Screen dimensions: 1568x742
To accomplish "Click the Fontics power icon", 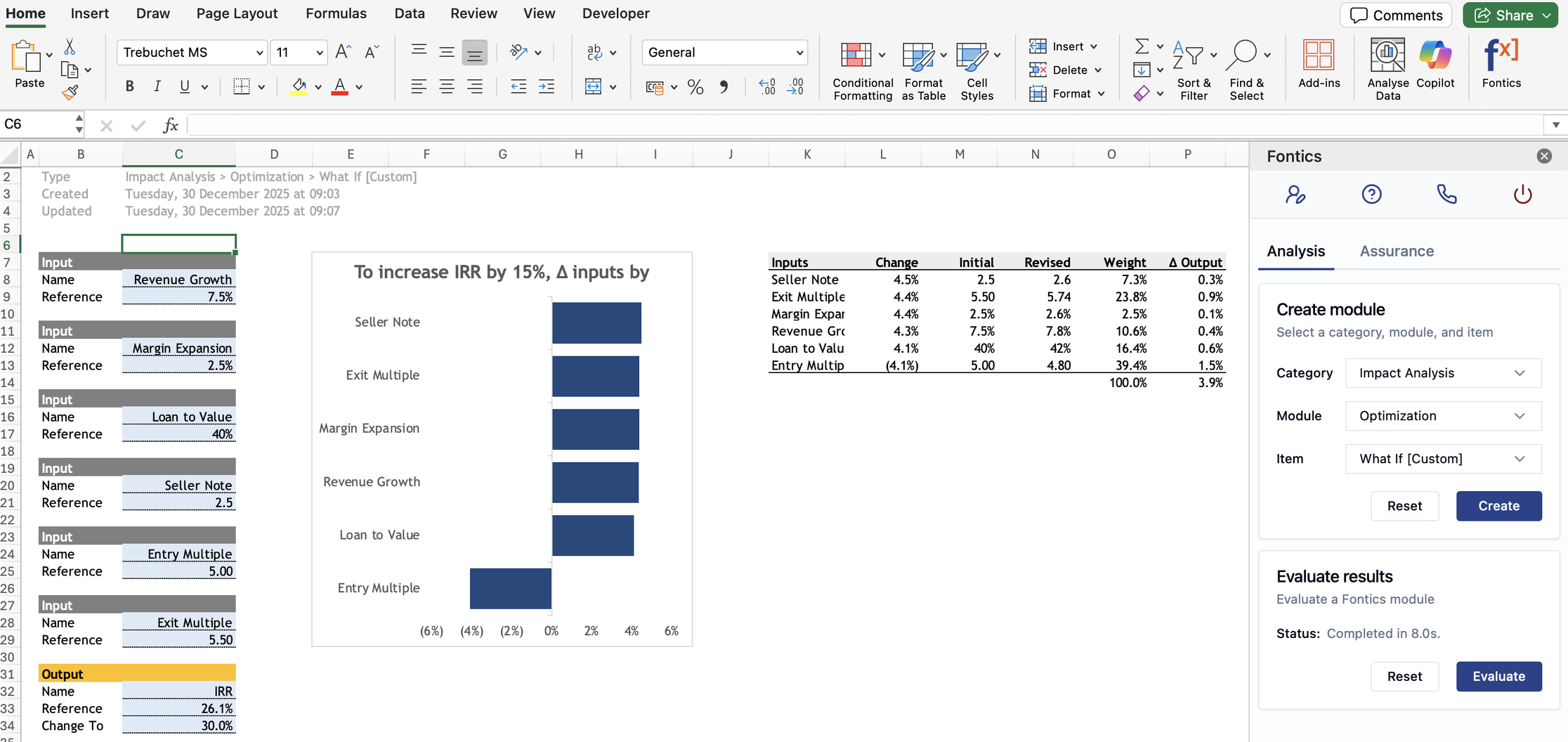I will point(1522,194).
